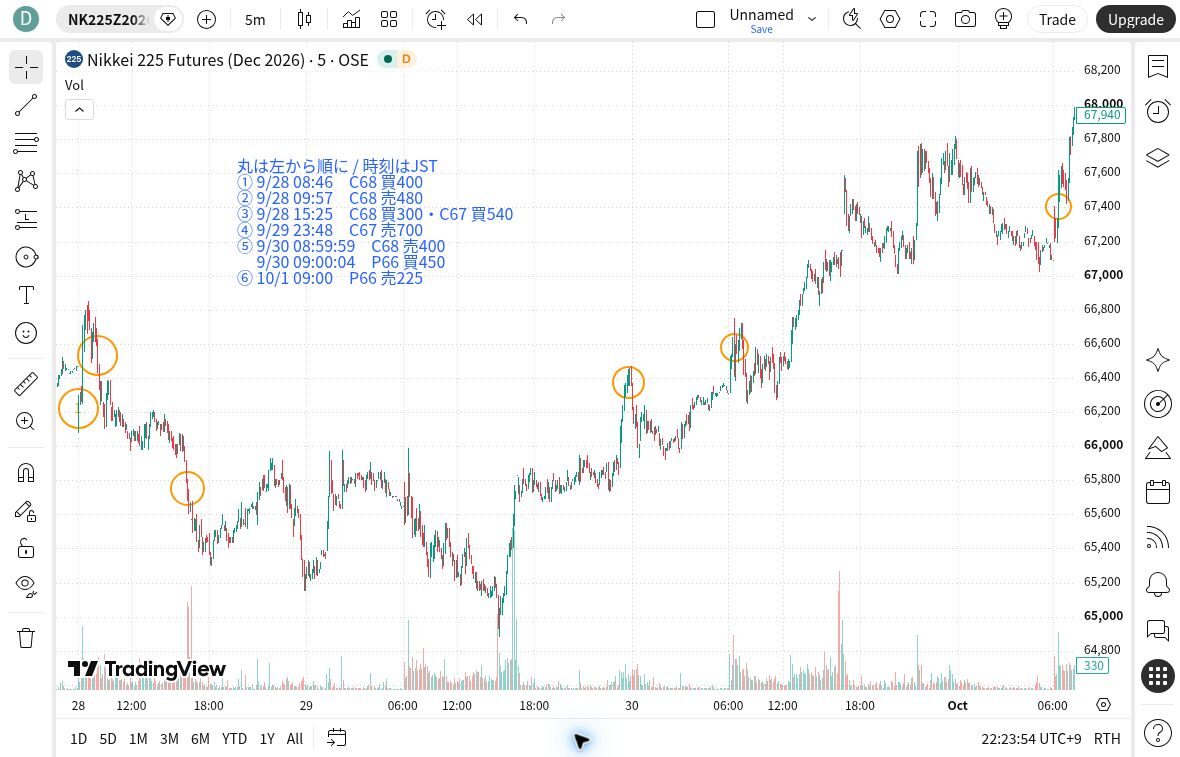The width and height of the screenshot is (1180, 757).
Task: Toggle magnet mode for drawings
Action: coord(26,473)
